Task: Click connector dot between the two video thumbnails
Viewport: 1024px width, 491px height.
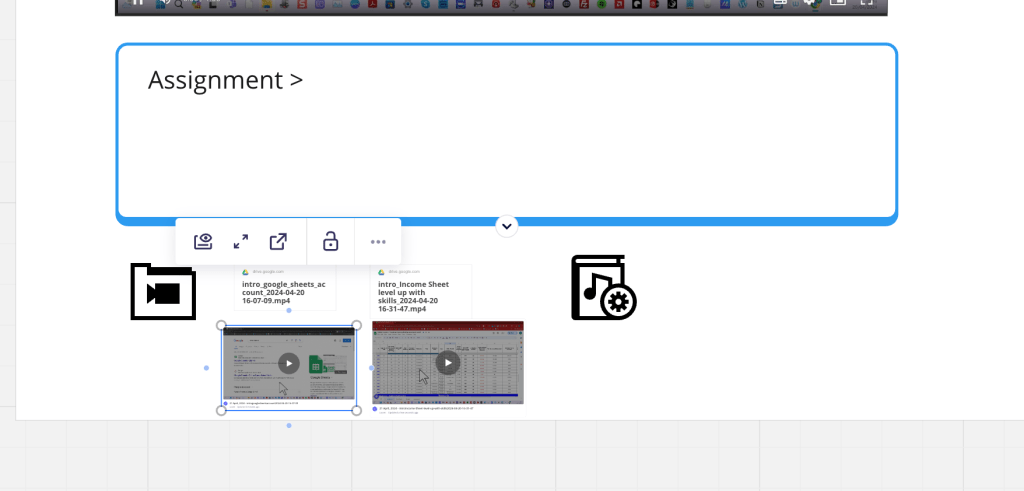Action: pos(372,368)
